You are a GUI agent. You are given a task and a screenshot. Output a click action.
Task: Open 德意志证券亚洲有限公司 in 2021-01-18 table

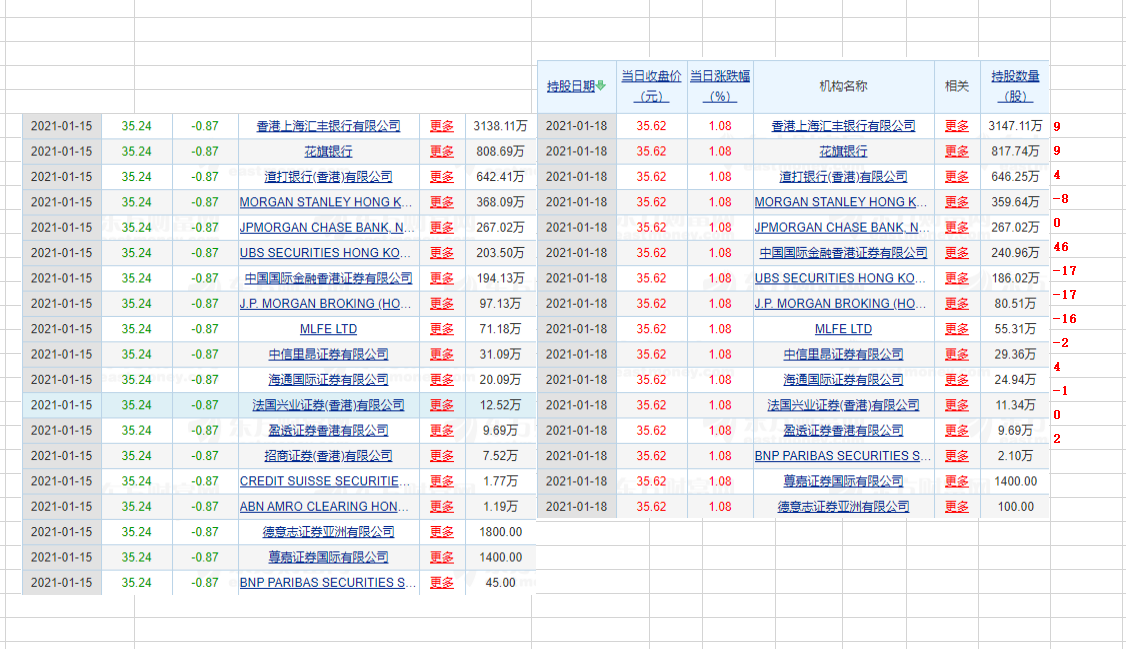843,506
